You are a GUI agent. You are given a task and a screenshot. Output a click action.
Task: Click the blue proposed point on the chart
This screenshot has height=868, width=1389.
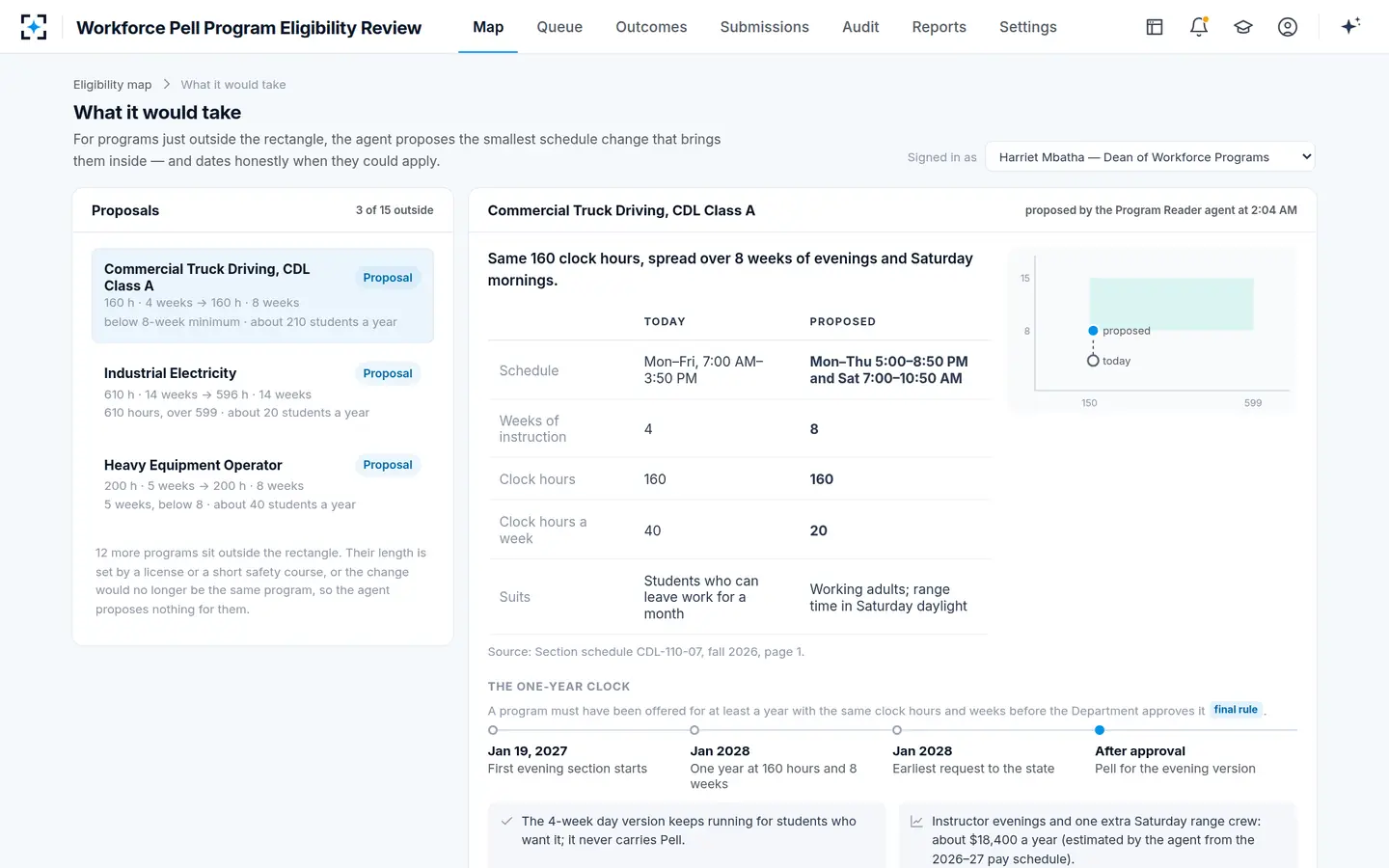click(1093, 331)
